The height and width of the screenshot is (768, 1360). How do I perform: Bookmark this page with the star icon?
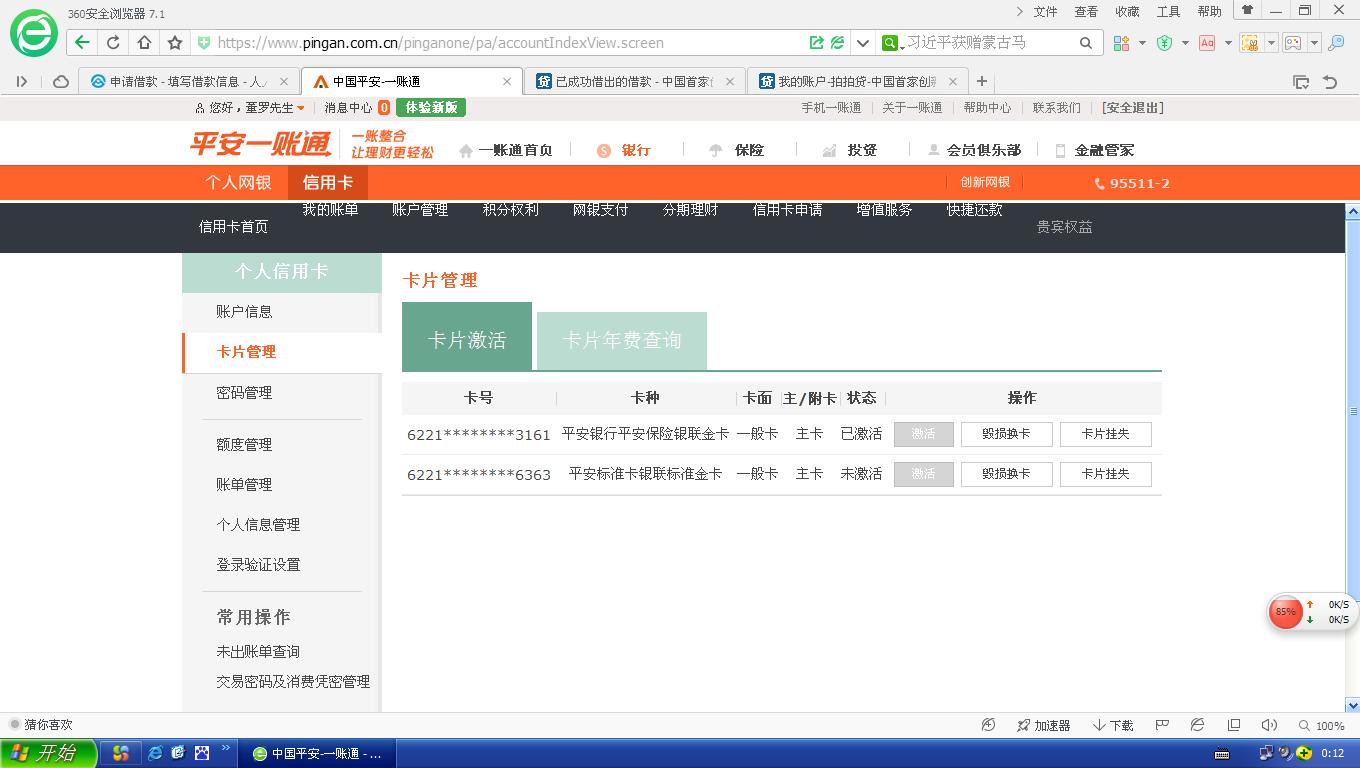coord(175,43)
